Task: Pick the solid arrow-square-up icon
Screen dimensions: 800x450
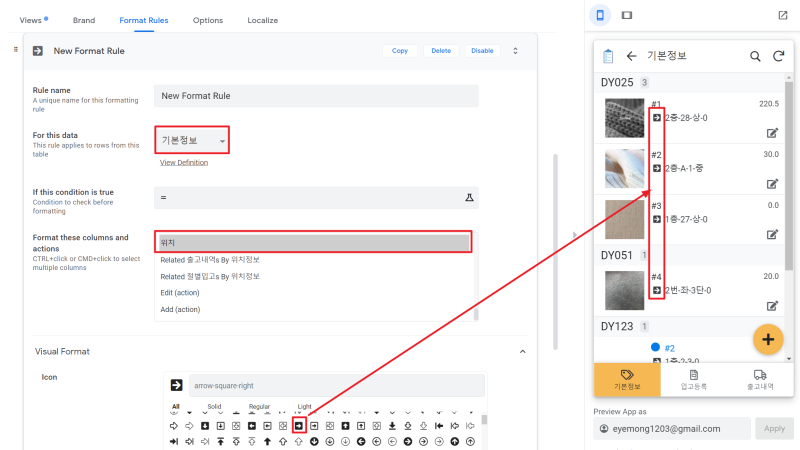Action: (345, 426)
